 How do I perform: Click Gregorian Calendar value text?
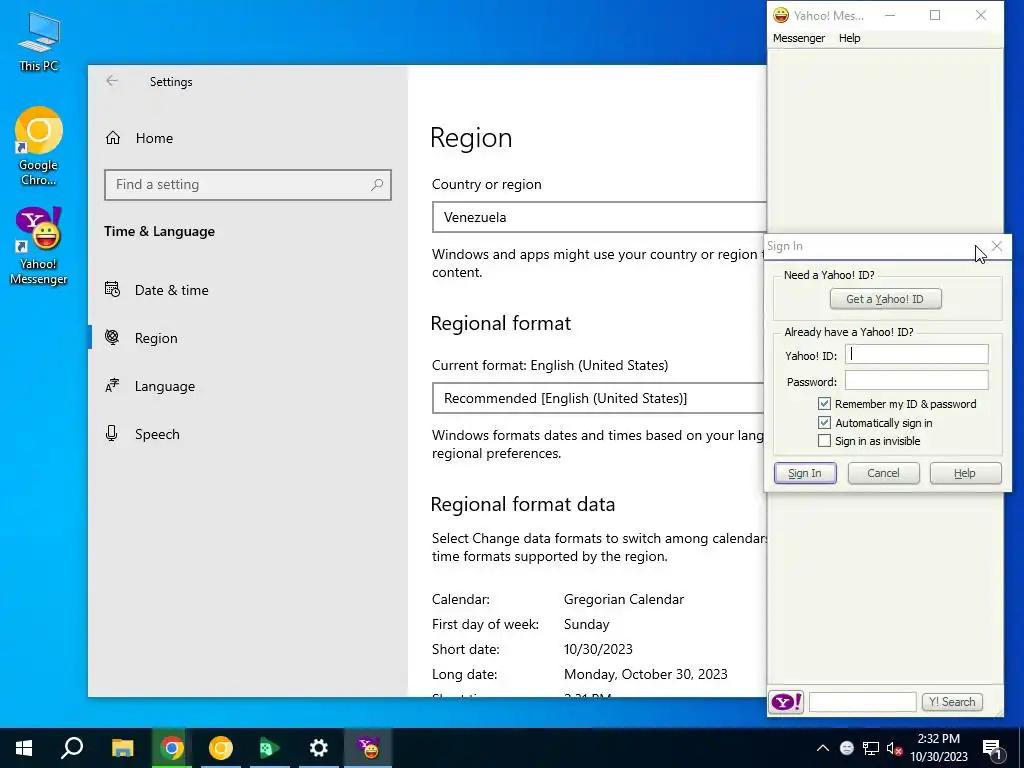click(624, 600)
